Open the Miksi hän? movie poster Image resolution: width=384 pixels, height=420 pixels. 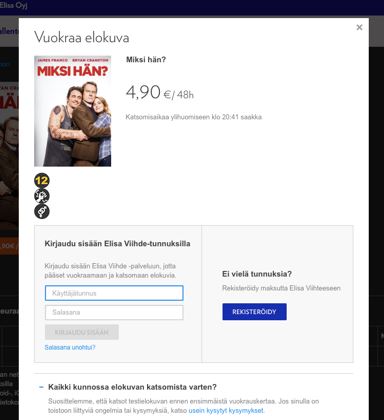(73, 111)
